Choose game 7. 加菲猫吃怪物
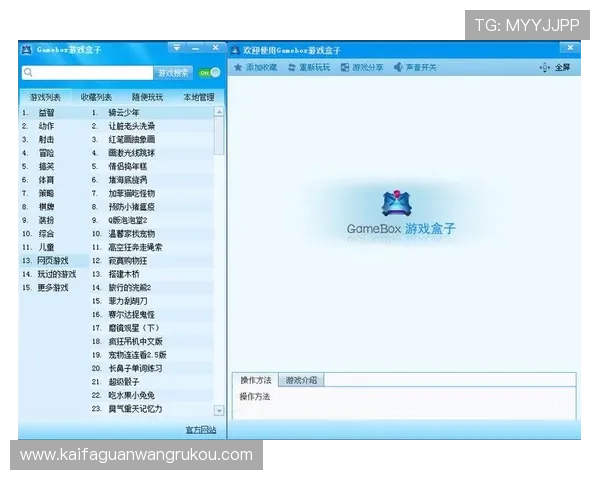 pos(152,193)
